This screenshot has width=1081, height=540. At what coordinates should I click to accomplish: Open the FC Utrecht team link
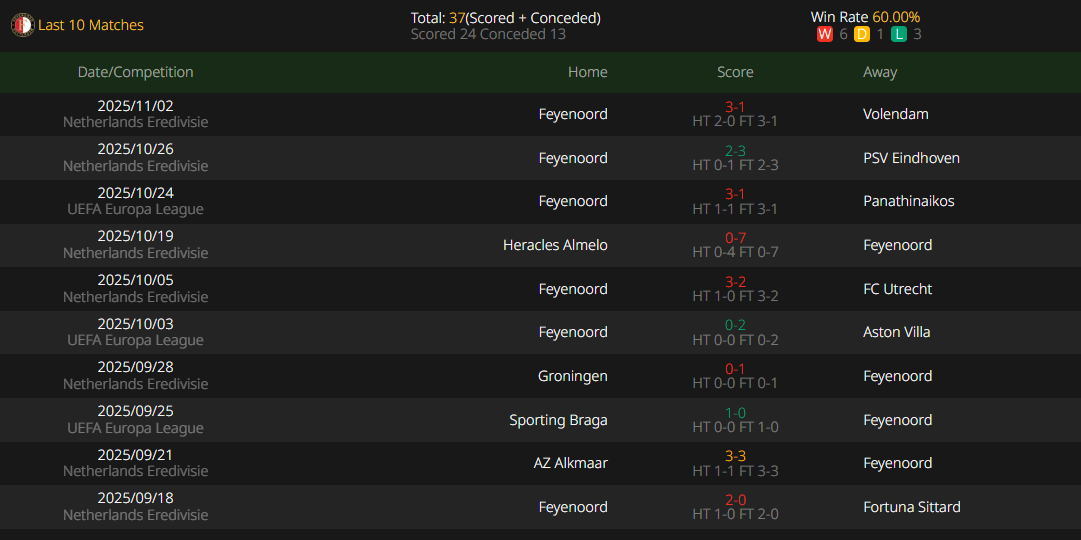point(897,289)
